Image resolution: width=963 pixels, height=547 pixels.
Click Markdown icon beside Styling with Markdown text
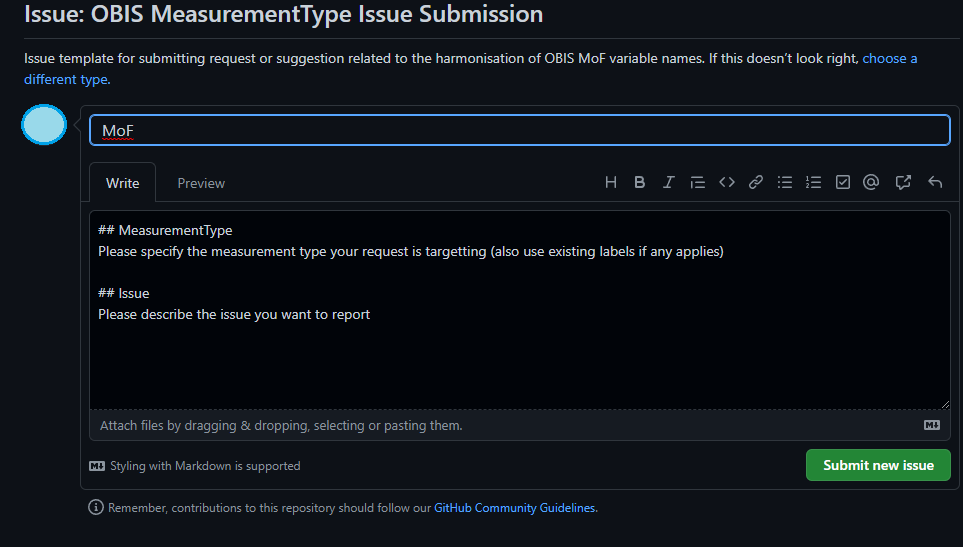click(97, 466)
